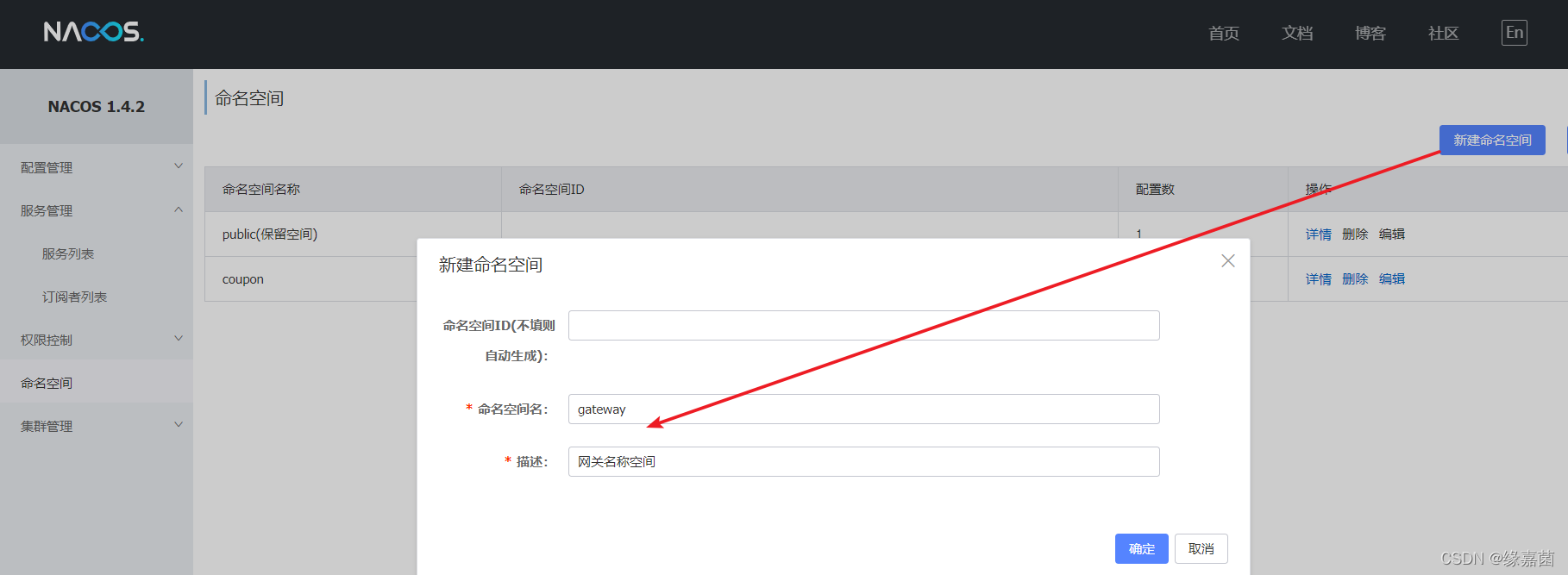
Task: View 详情 for the coupon namespace
Action: tap(1319, 279)
